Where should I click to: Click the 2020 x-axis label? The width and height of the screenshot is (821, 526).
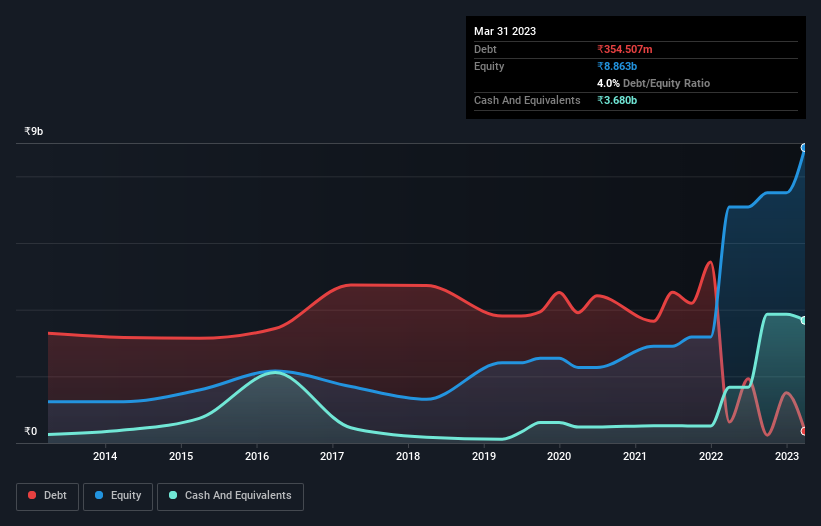pyautogui.click(x=559, y=456)
